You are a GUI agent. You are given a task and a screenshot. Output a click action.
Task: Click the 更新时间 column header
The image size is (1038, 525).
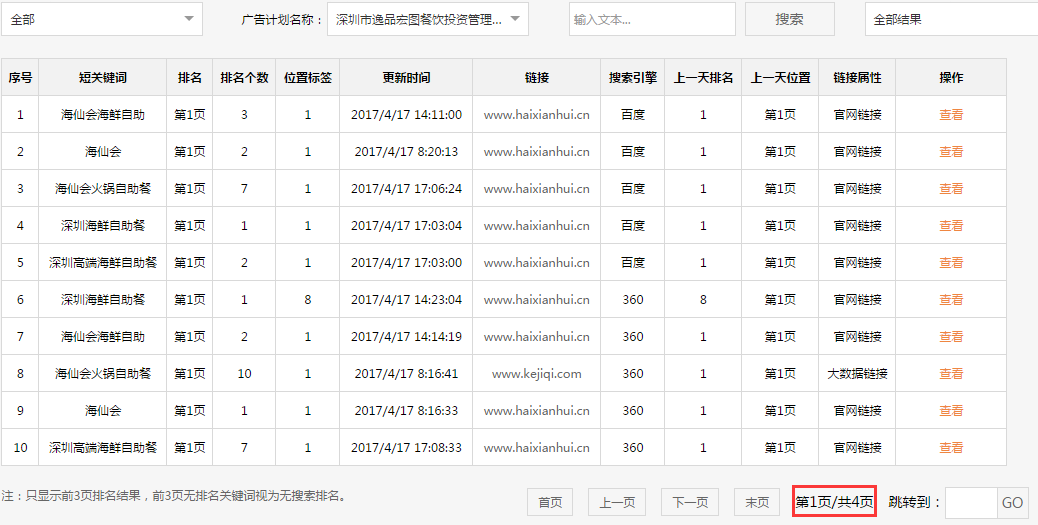pos(406,78)
